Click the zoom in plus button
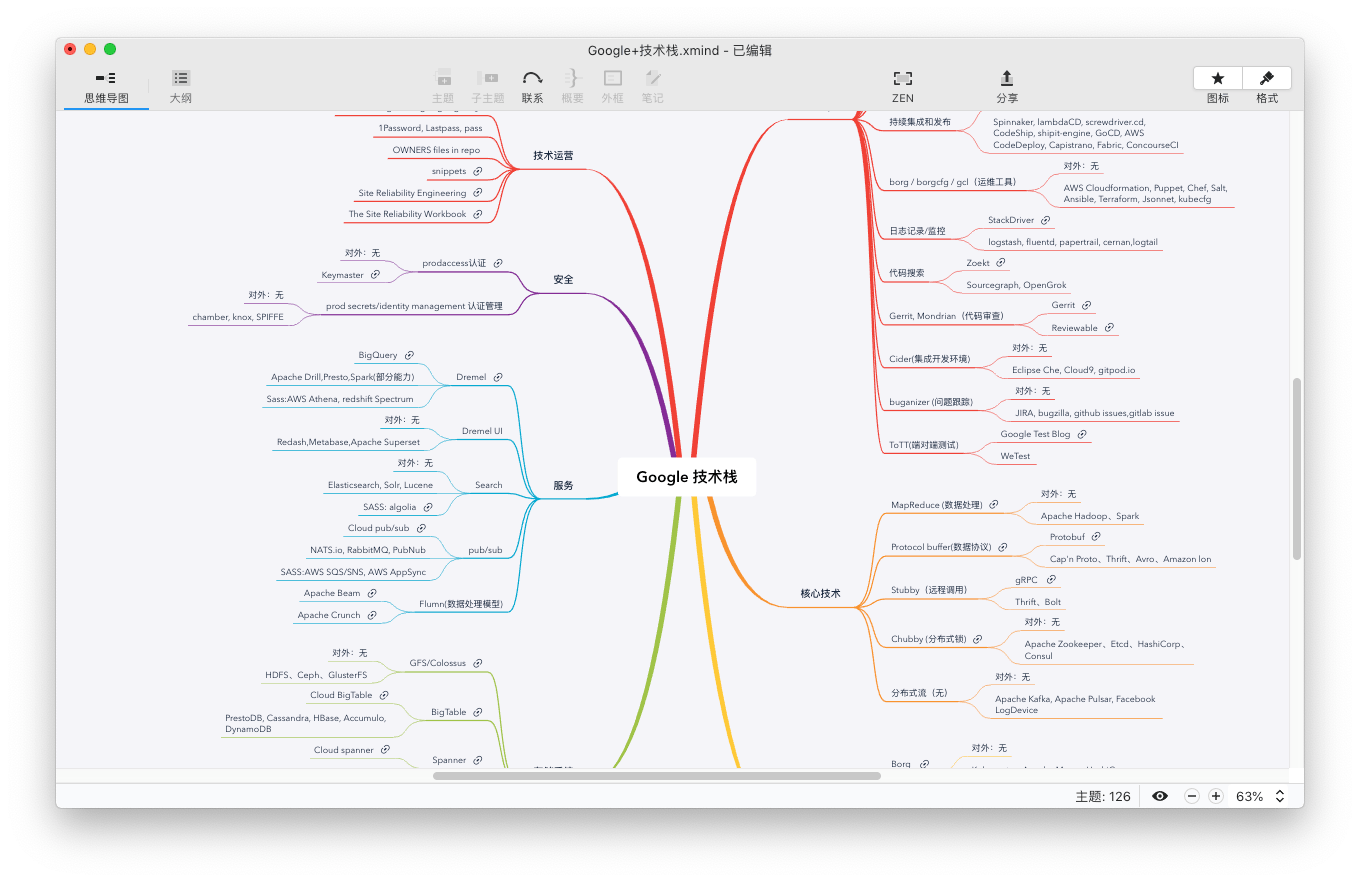 click(x=1216, y=796)
